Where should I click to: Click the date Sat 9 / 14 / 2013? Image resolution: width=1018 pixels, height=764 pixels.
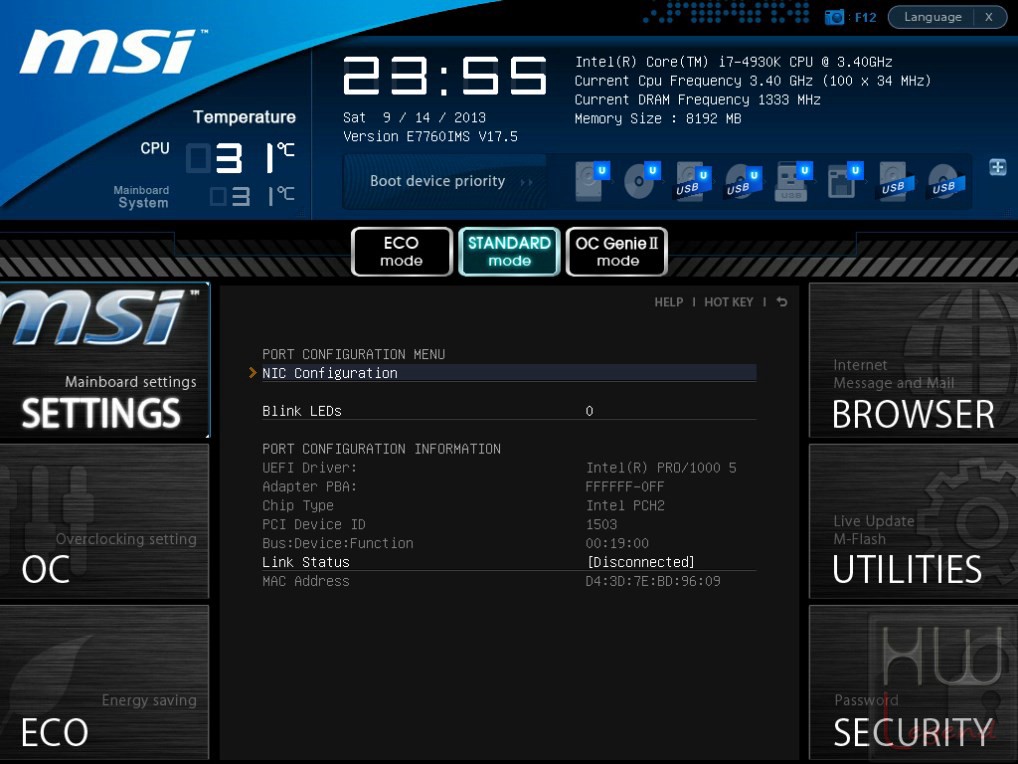pyautogui.click(x=414, y=117)
